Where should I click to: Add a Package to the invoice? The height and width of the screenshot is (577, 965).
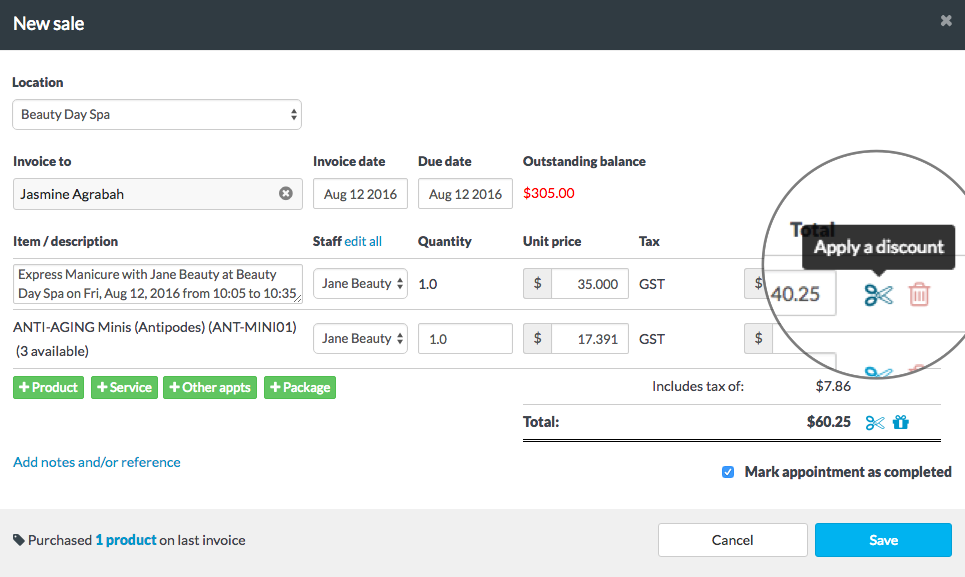tap(299, 387)
